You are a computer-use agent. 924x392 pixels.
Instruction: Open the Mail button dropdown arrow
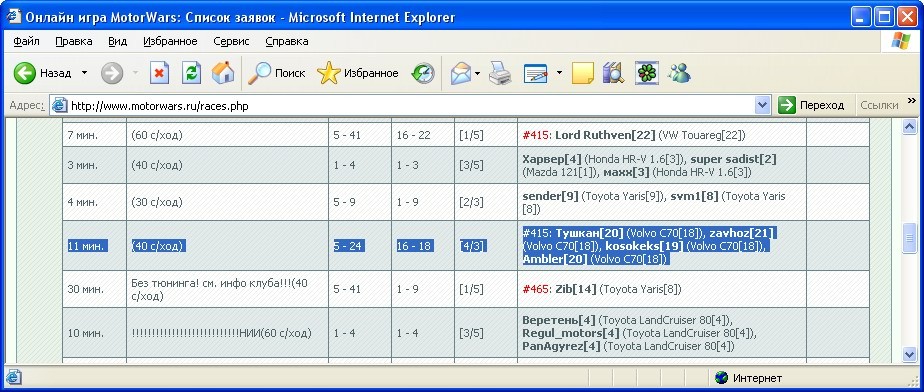(x=477, y=74)
